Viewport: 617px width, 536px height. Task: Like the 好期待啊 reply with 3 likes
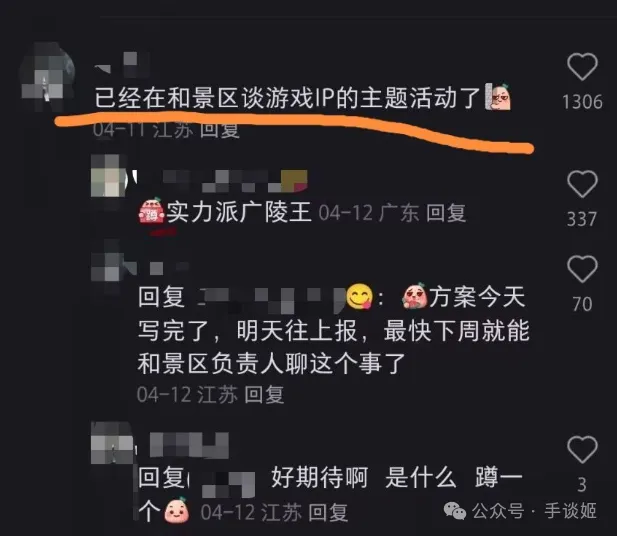[582, 449]
